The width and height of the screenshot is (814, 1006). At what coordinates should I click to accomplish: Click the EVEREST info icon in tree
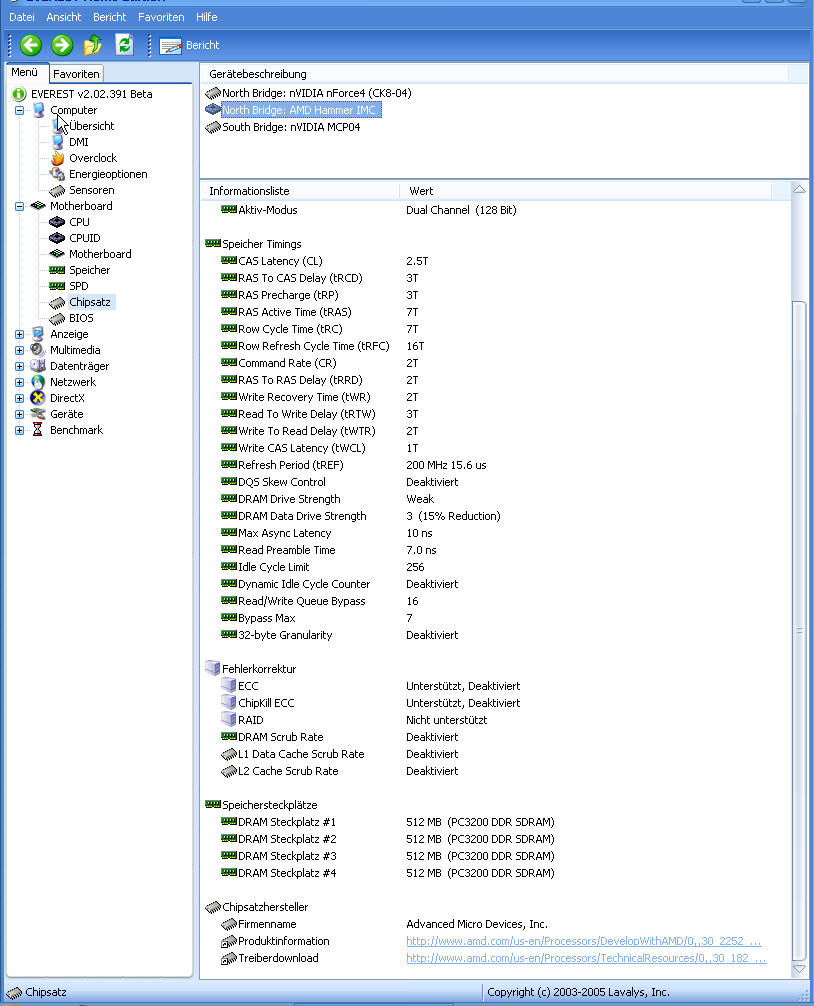[19, 94]
